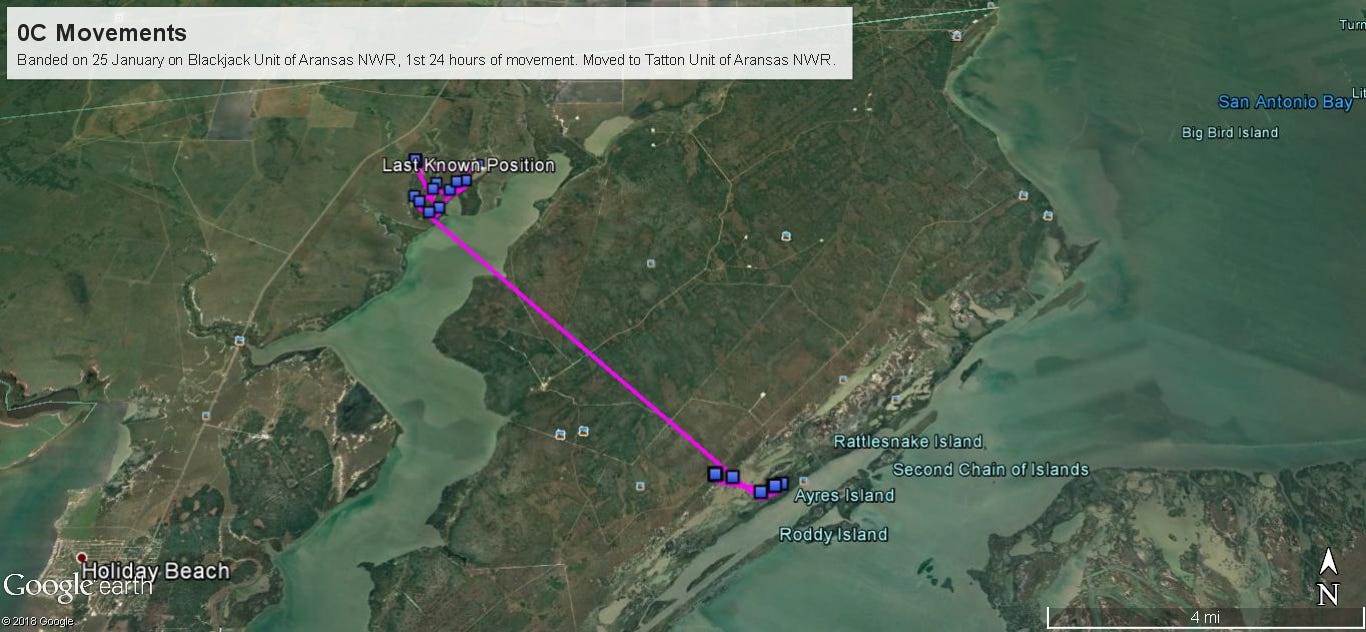Open the photo icon at the top center of the map
Screen dimensions: 1366x632
tap(957, 35)
